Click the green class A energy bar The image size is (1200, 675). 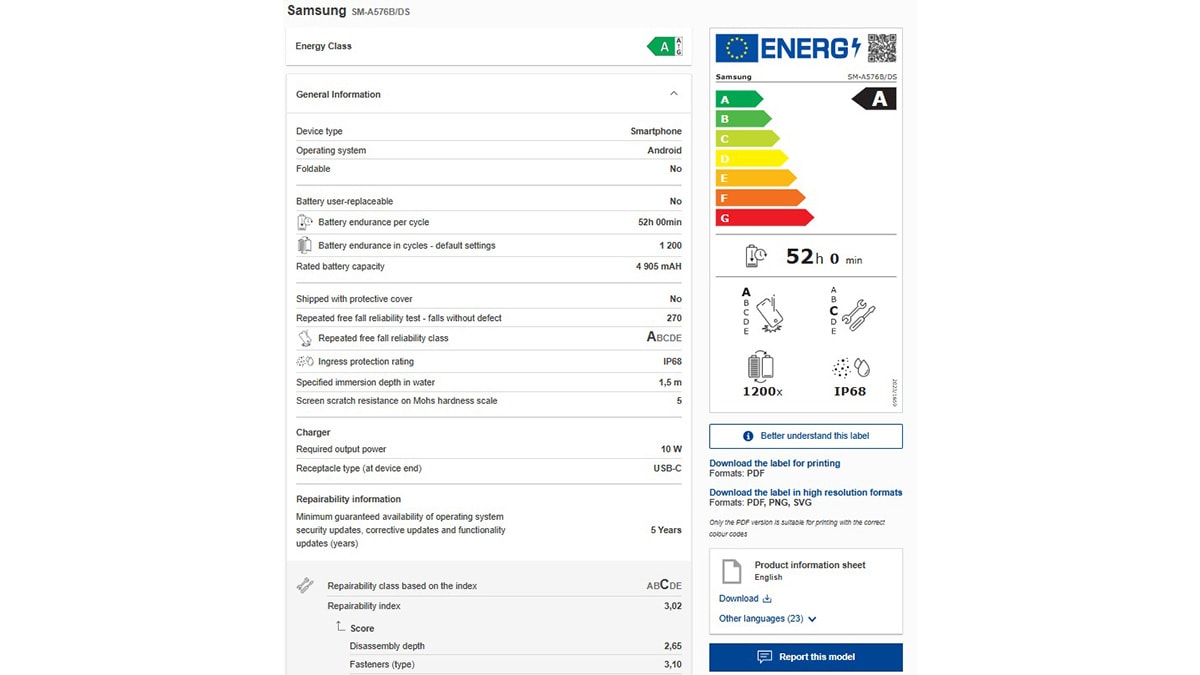[x=738, y=99]
